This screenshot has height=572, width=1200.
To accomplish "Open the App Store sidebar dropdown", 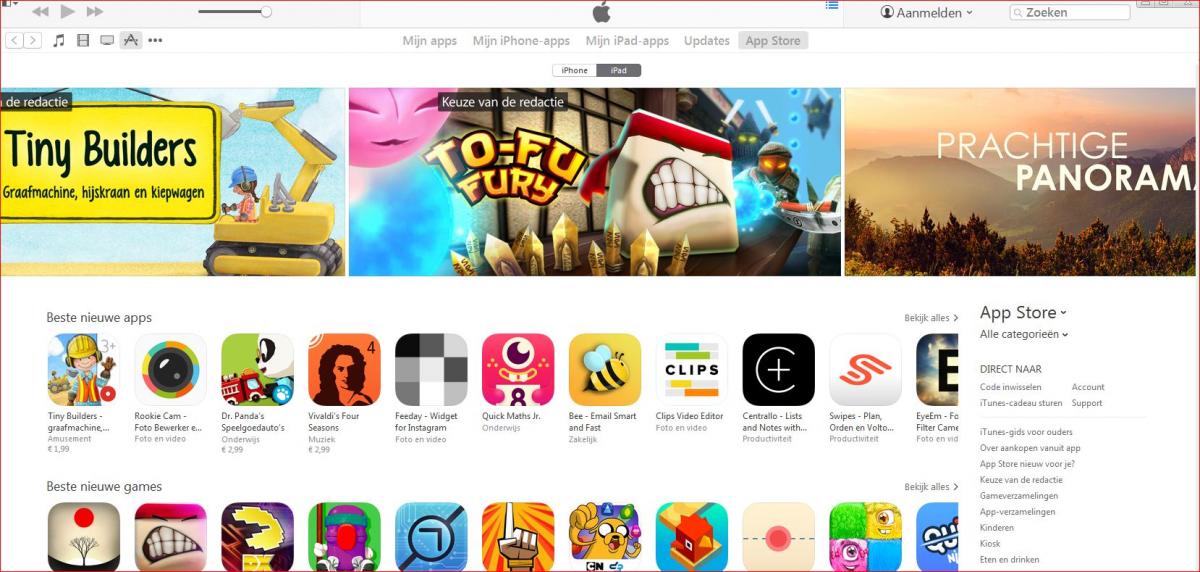I will click(1023, 313).
